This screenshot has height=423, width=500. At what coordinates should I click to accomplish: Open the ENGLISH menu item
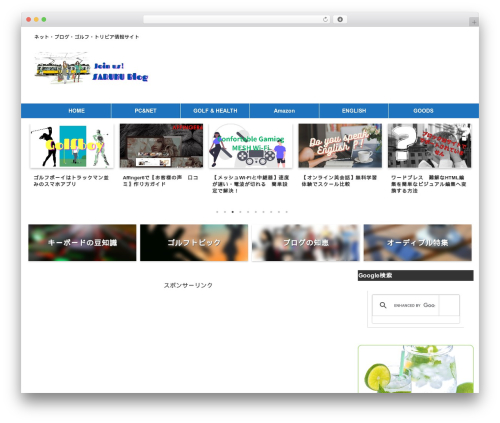(x=354, y=111)
